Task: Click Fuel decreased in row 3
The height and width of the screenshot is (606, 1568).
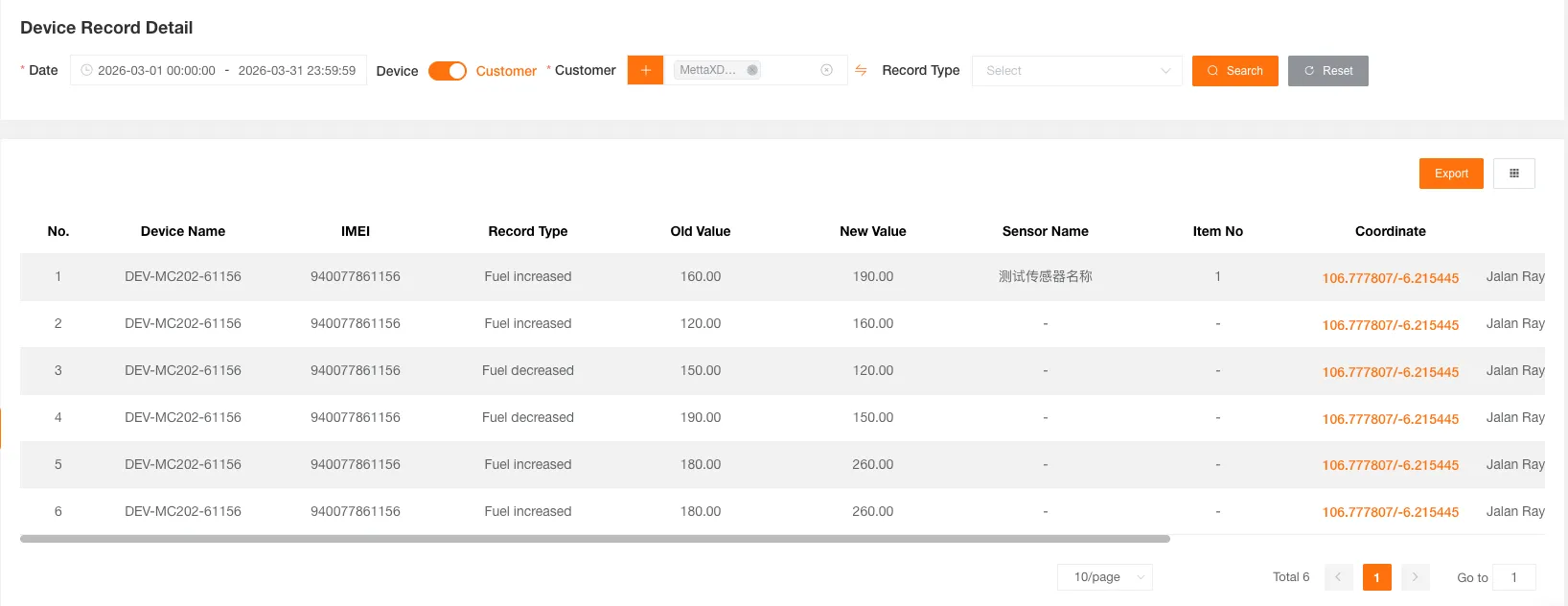Action: (x=528, y=370)
